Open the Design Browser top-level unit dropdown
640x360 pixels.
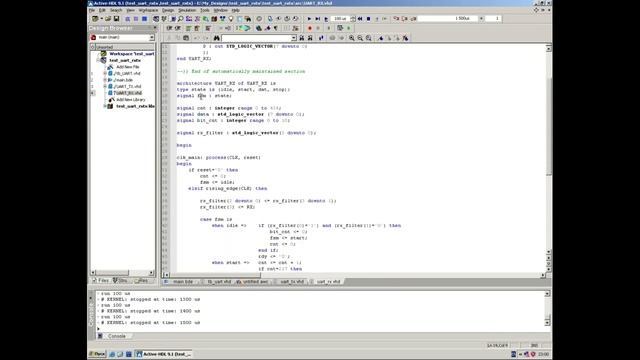click(x=151, y=38)
